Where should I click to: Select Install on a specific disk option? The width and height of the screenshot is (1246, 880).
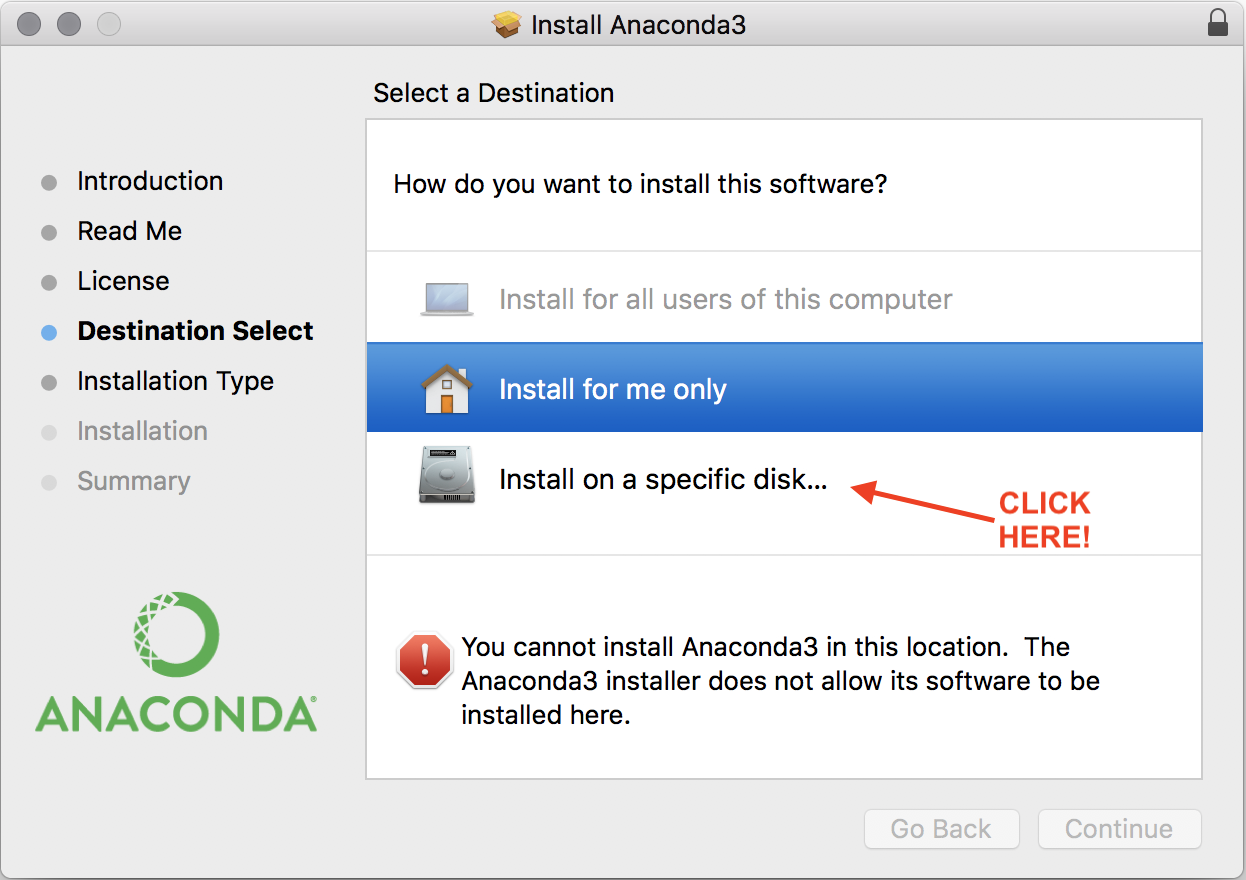point(663,479)
